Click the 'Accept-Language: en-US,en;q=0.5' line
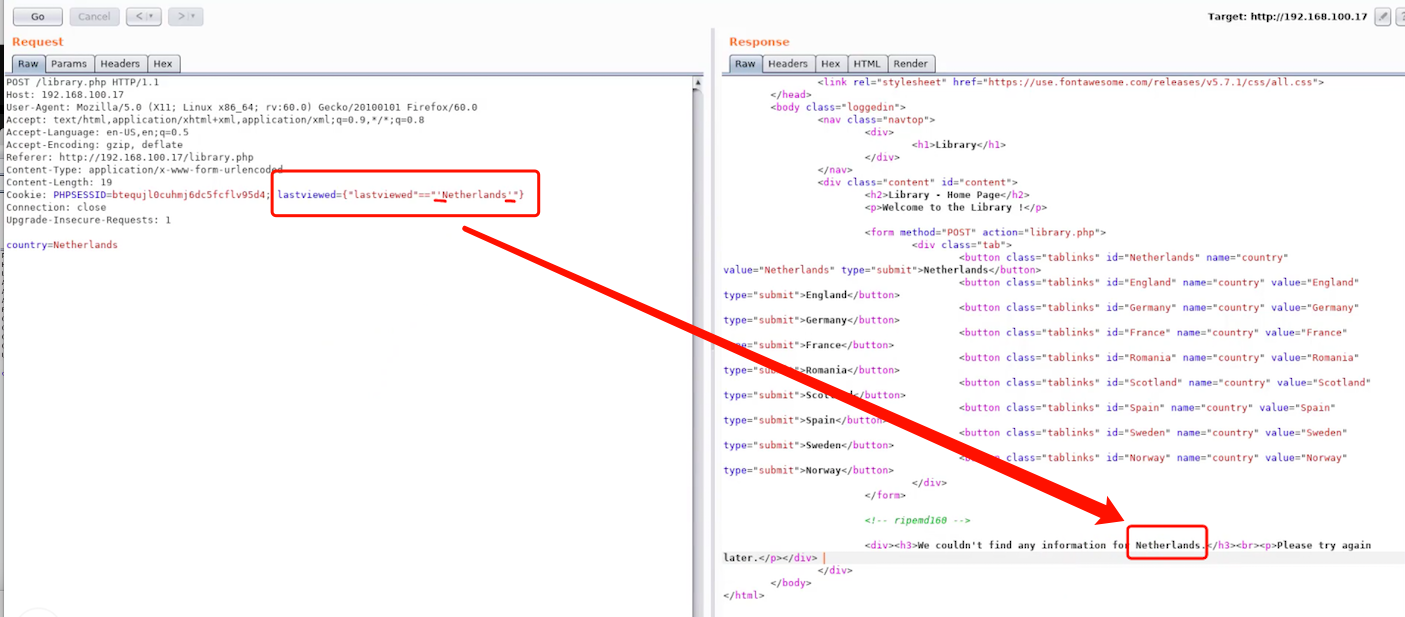 (97, 132)
